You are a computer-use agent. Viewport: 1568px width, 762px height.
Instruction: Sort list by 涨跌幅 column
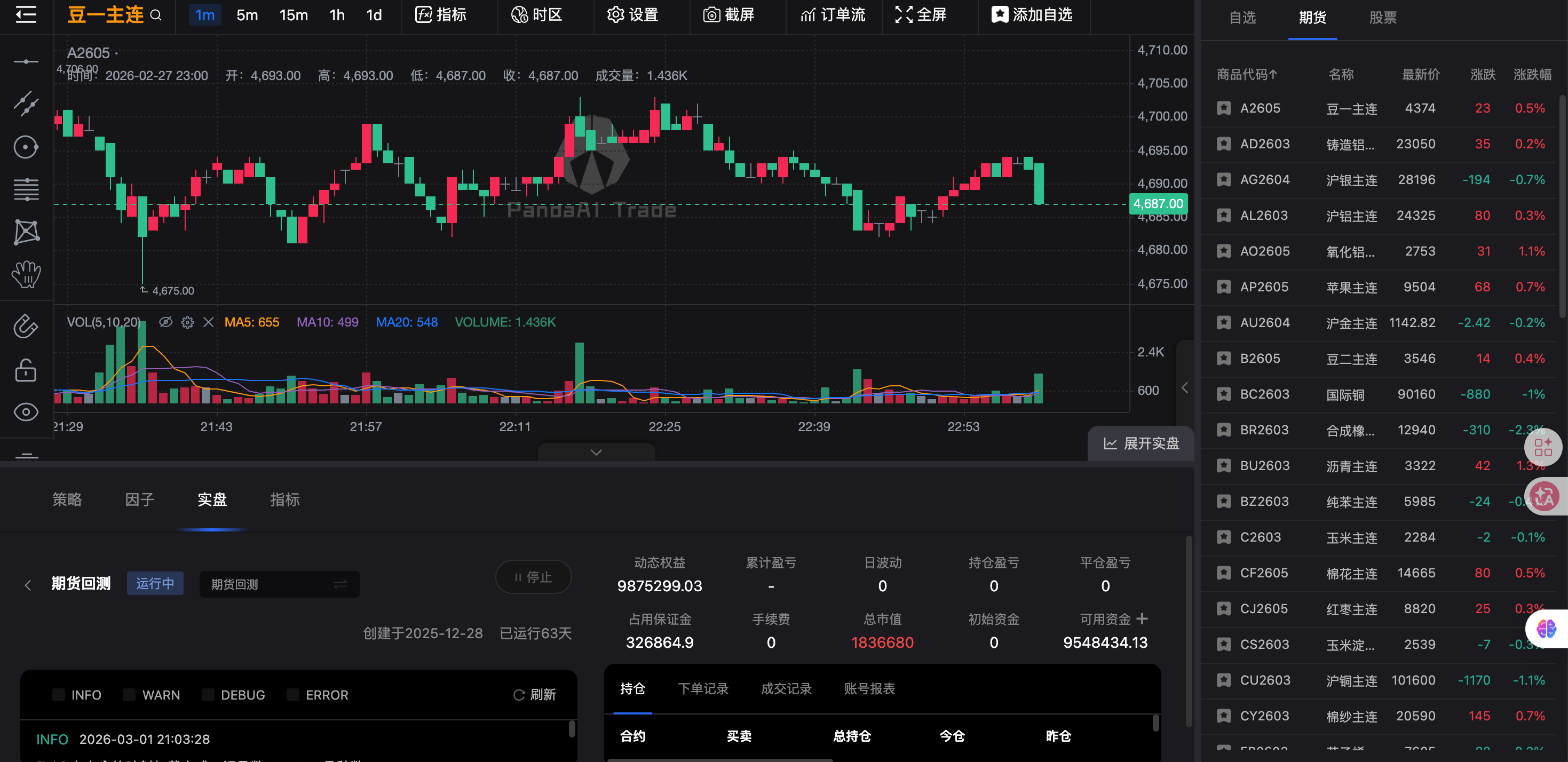[1532, 75]
